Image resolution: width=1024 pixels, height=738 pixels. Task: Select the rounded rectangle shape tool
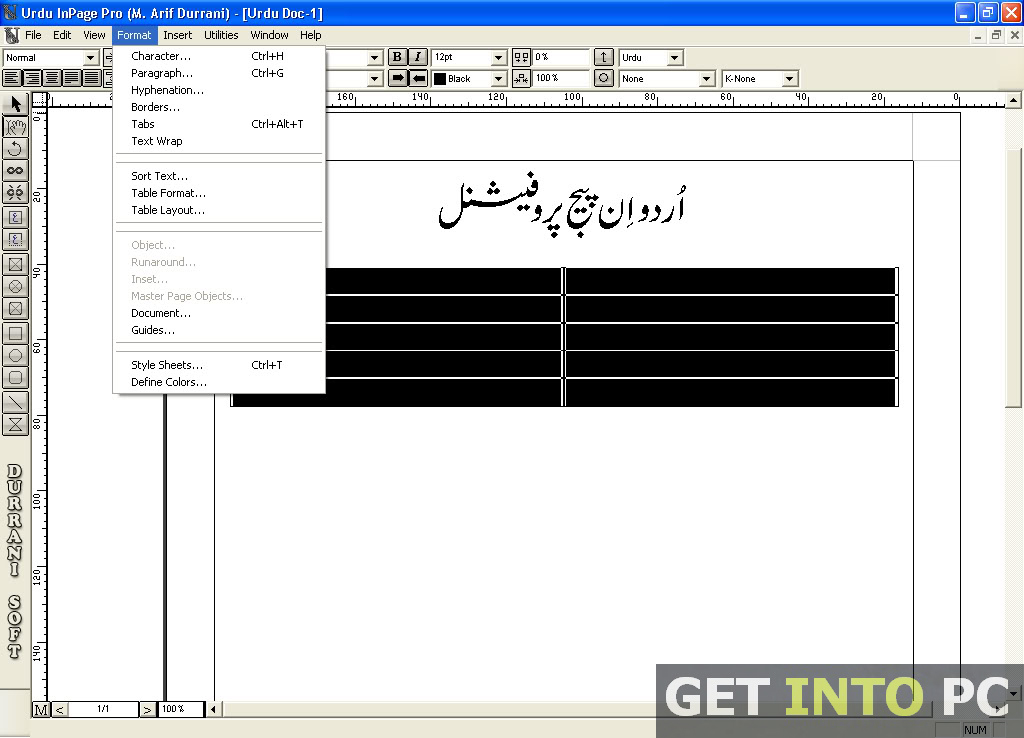pos(16,378)
